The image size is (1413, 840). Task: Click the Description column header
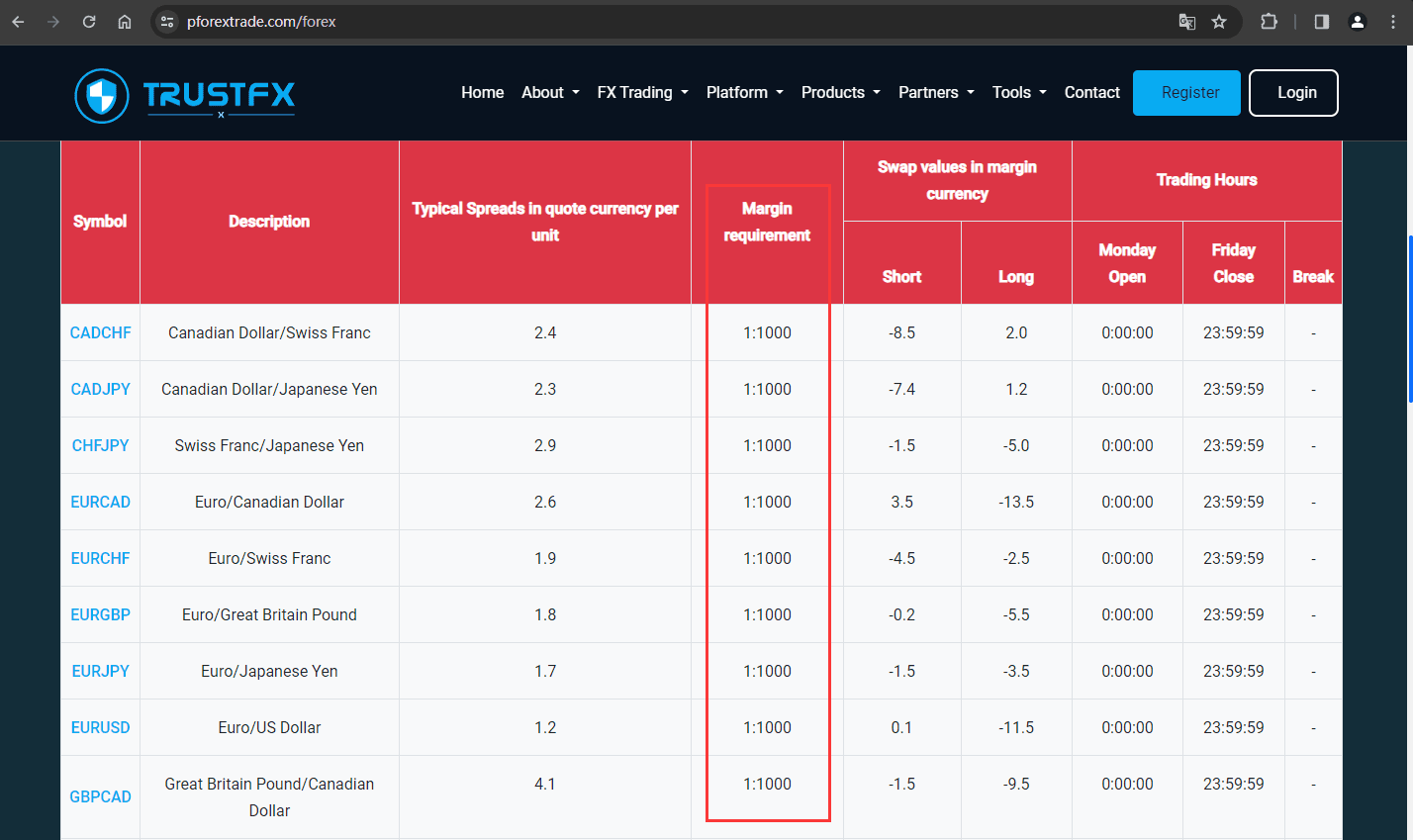coord(269,222)
